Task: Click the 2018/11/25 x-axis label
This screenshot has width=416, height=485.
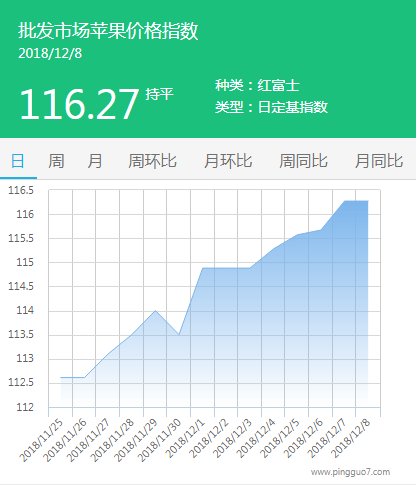Action: pos(41,440)
